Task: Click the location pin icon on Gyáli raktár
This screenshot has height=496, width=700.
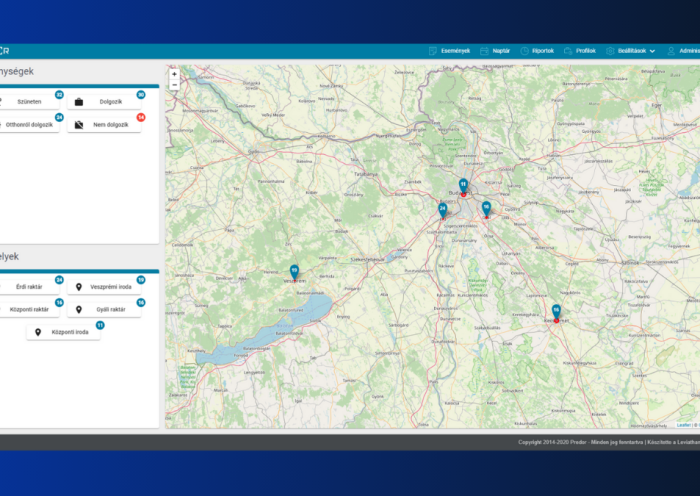Action: point(79,310)
